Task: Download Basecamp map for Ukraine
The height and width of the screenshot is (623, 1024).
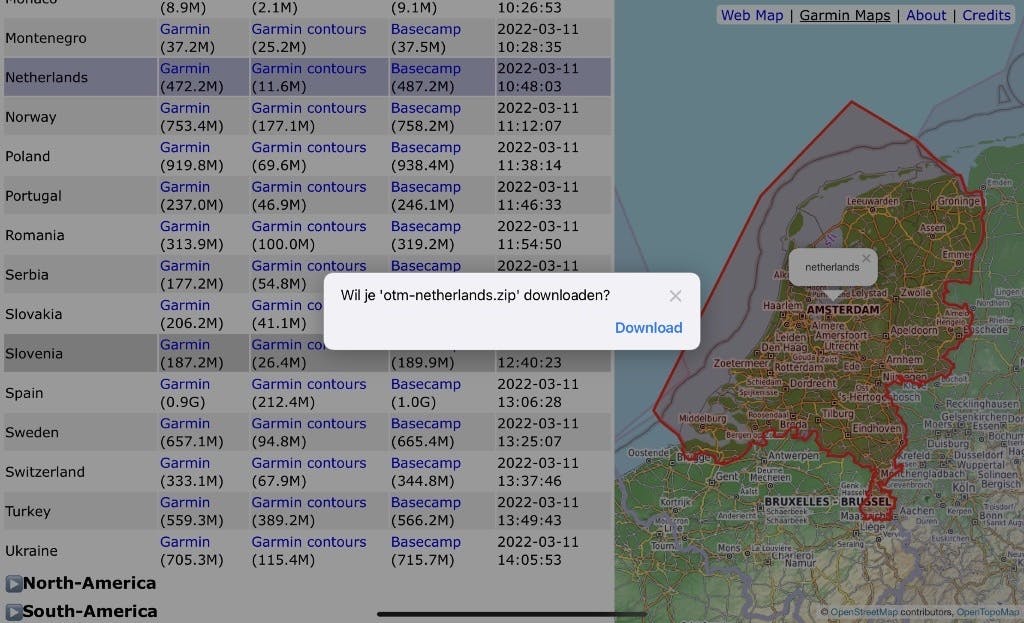Action: 426,542
